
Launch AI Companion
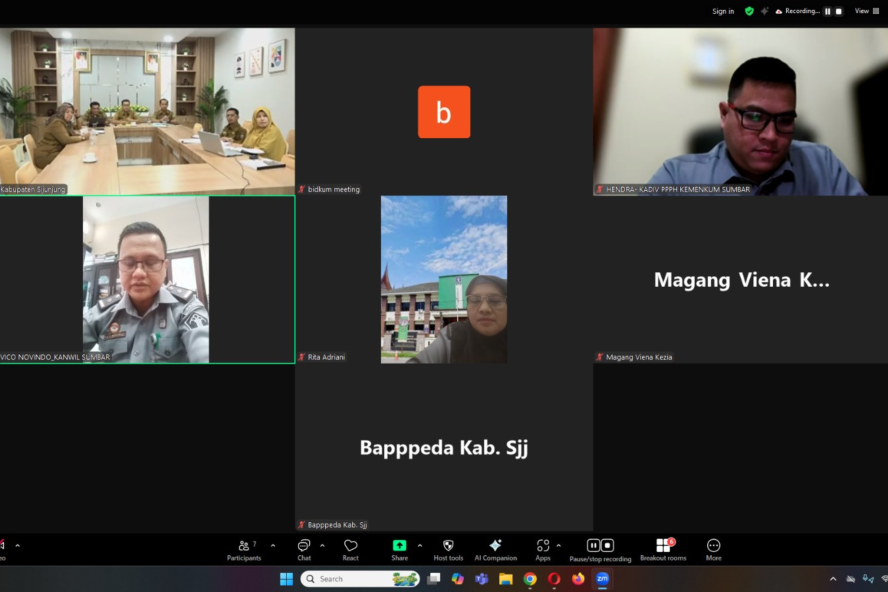tap(495, 549)
